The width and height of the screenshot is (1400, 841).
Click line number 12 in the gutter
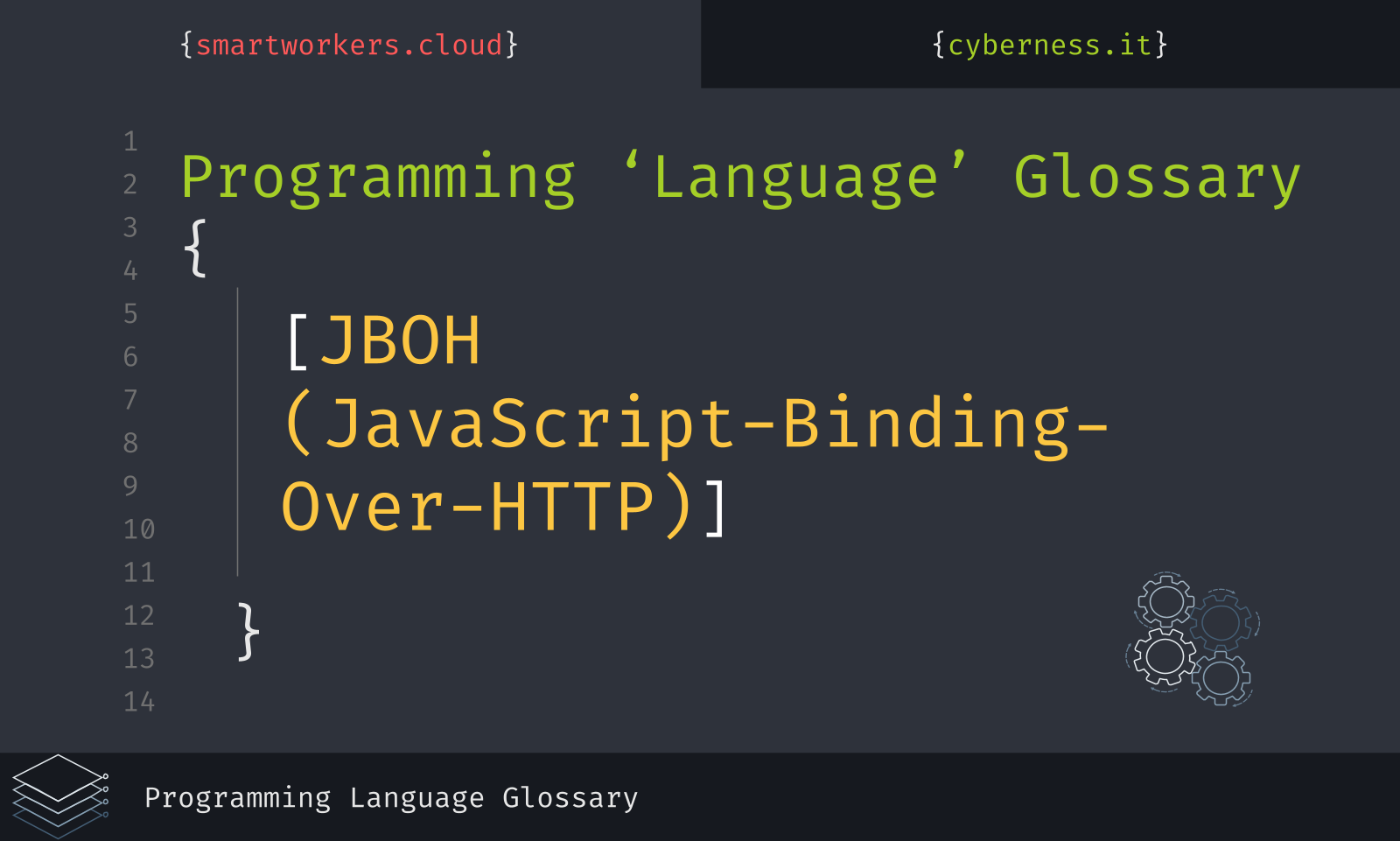click(139, 615)
